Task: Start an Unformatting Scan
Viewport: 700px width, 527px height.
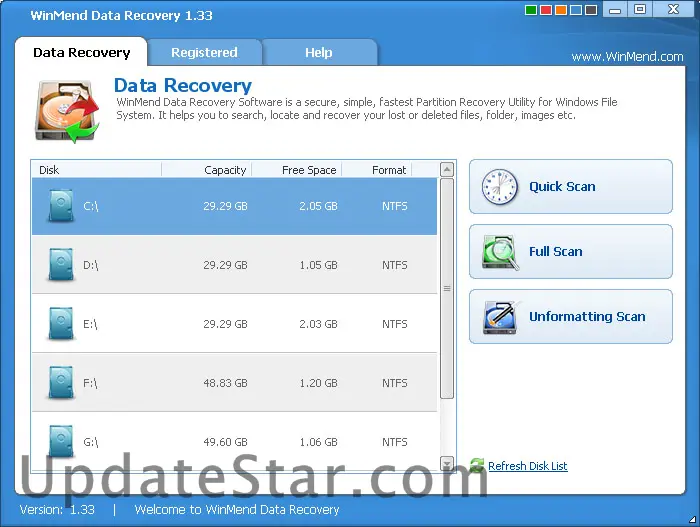Action: tap(571, 317)
